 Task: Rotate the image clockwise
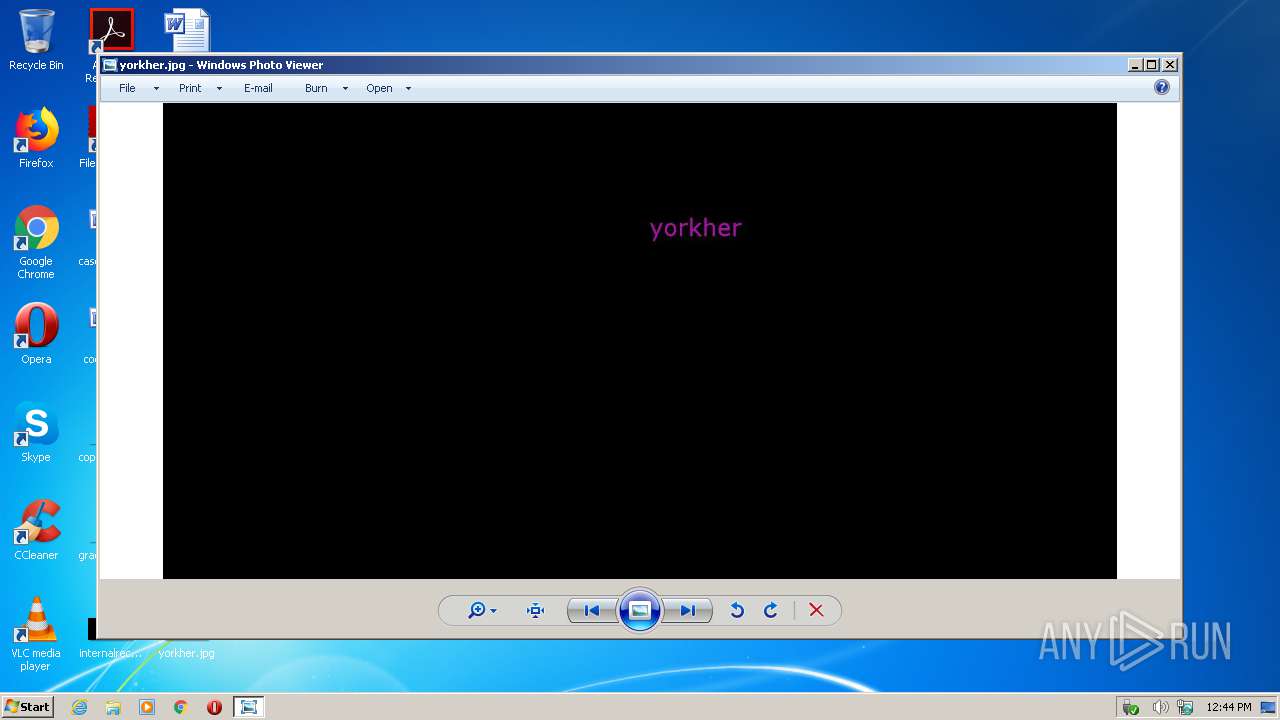pos(771,611)
